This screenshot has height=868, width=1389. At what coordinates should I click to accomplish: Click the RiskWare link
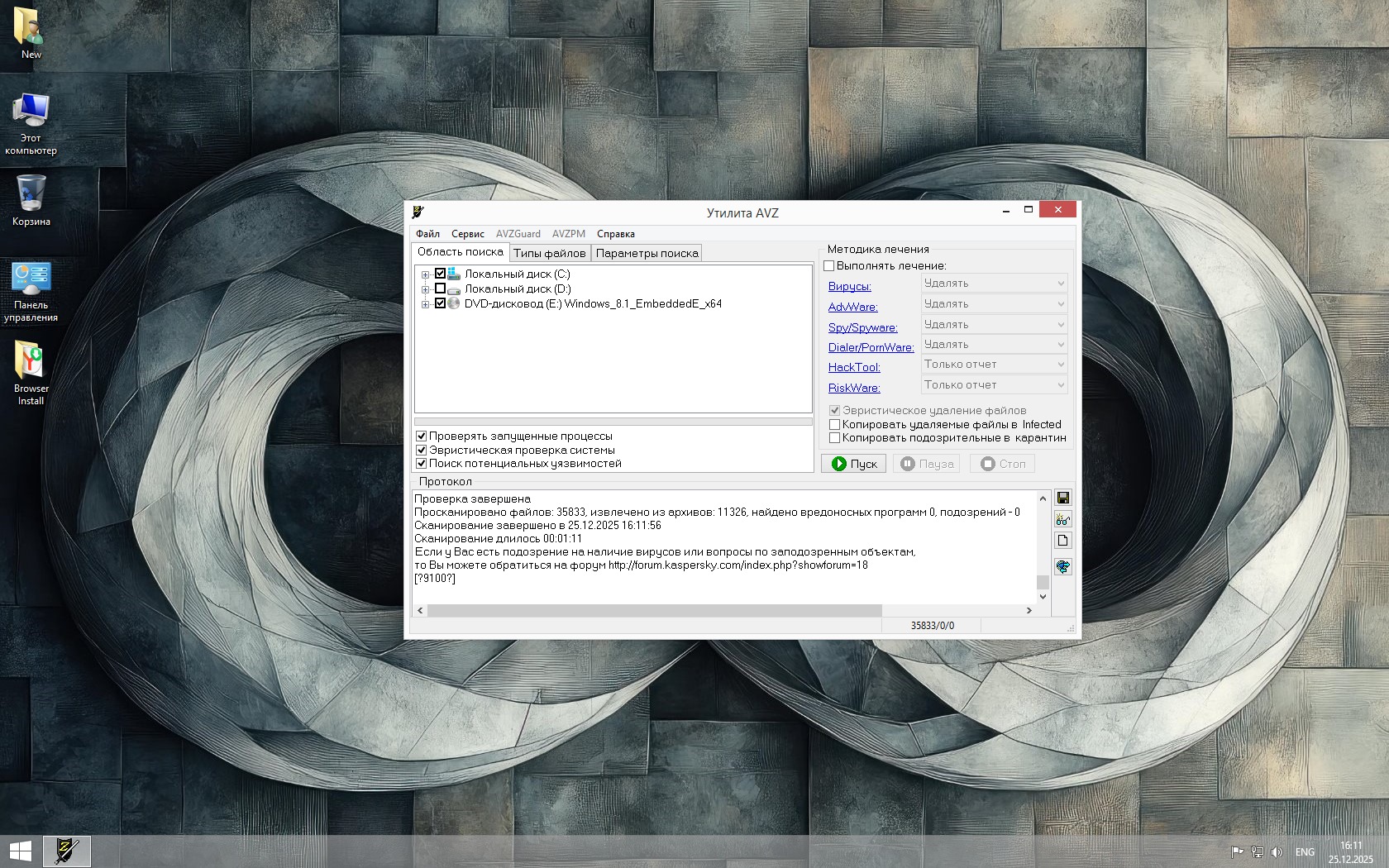tap(854, 388)
